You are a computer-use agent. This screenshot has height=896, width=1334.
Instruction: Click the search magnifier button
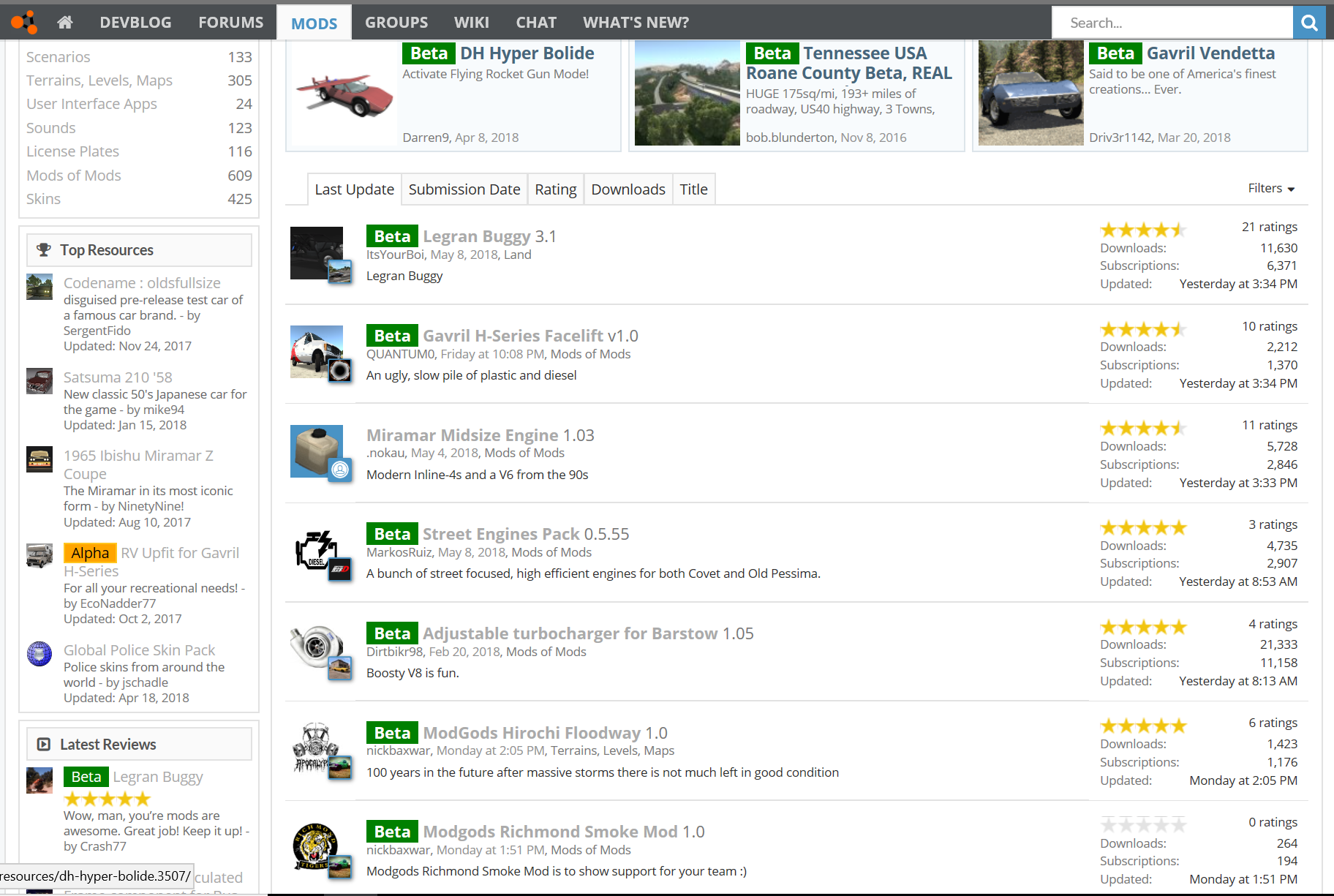pyautogui.click(x=1309, y=23)
